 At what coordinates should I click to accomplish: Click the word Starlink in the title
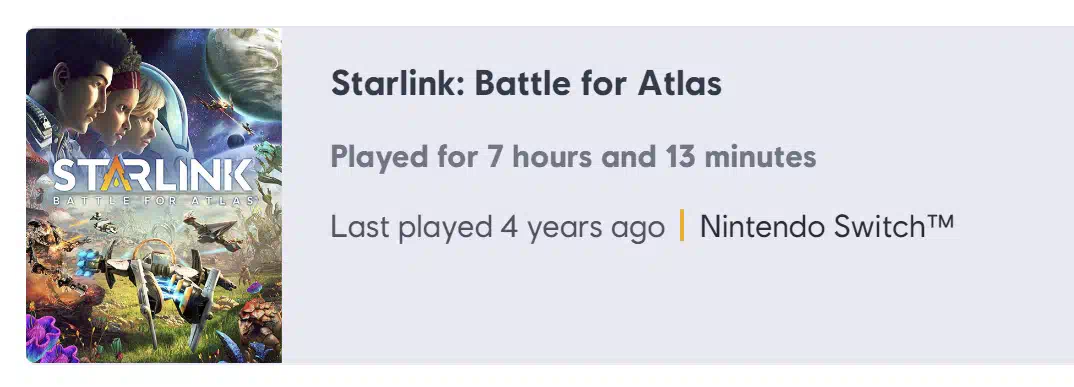coord(397,84)
